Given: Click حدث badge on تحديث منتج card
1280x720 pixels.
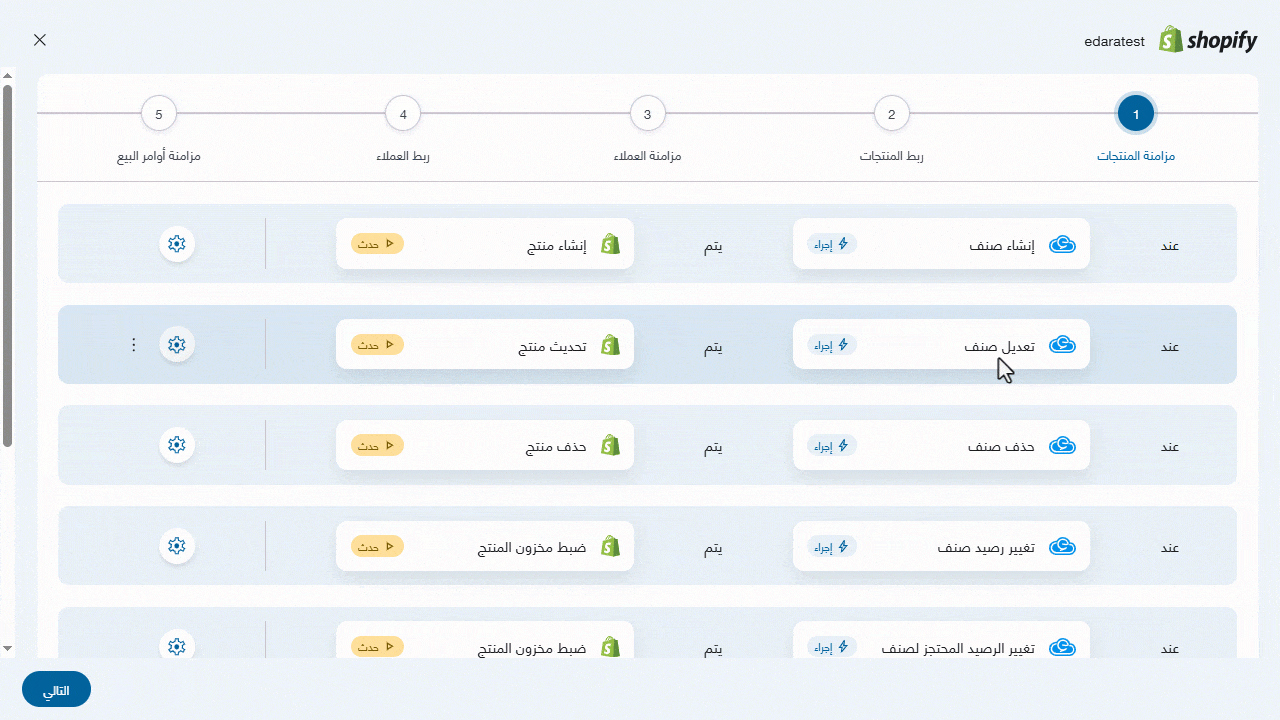Looking at the screenshot, I should click(x=377, y=345).
